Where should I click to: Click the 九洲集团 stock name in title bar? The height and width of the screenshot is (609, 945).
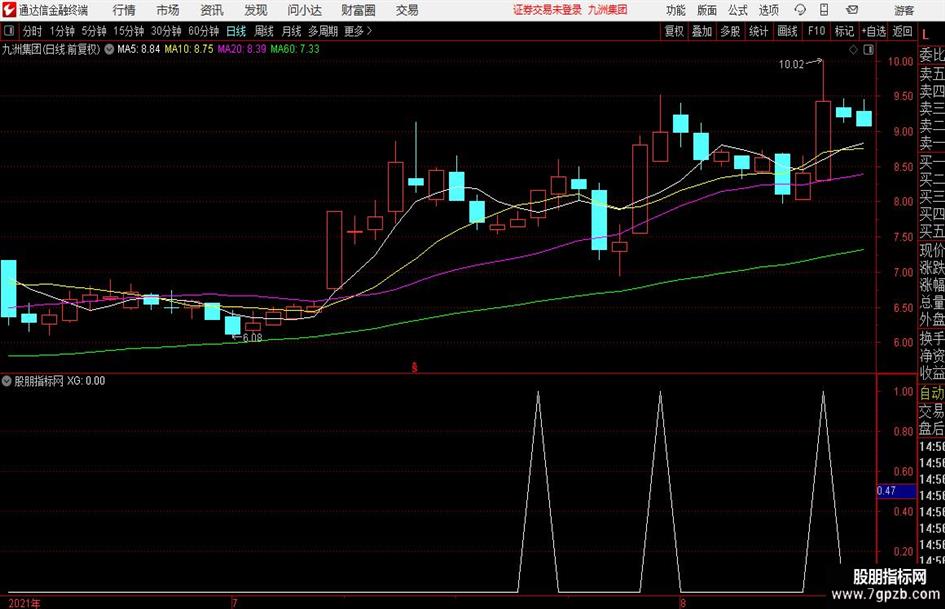608,10
